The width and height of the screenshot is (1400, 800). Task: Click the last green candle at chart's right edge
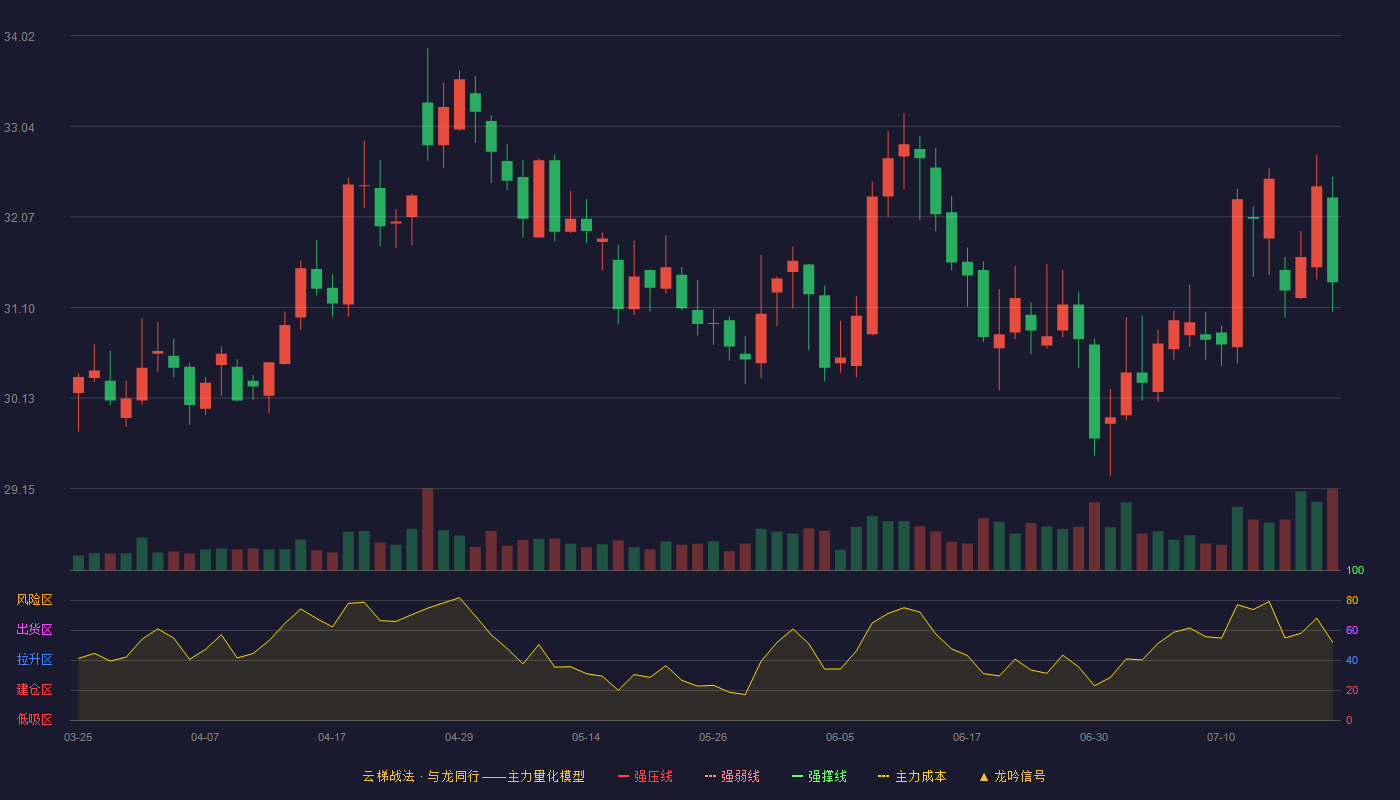(x=1332, y=240)
